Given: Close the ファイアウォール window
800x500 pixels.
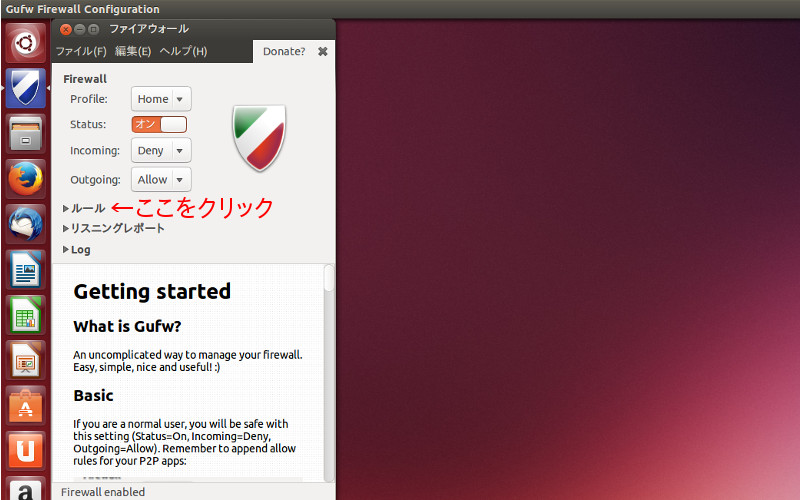Looking at the screenshot, I should tap(66, 30).
